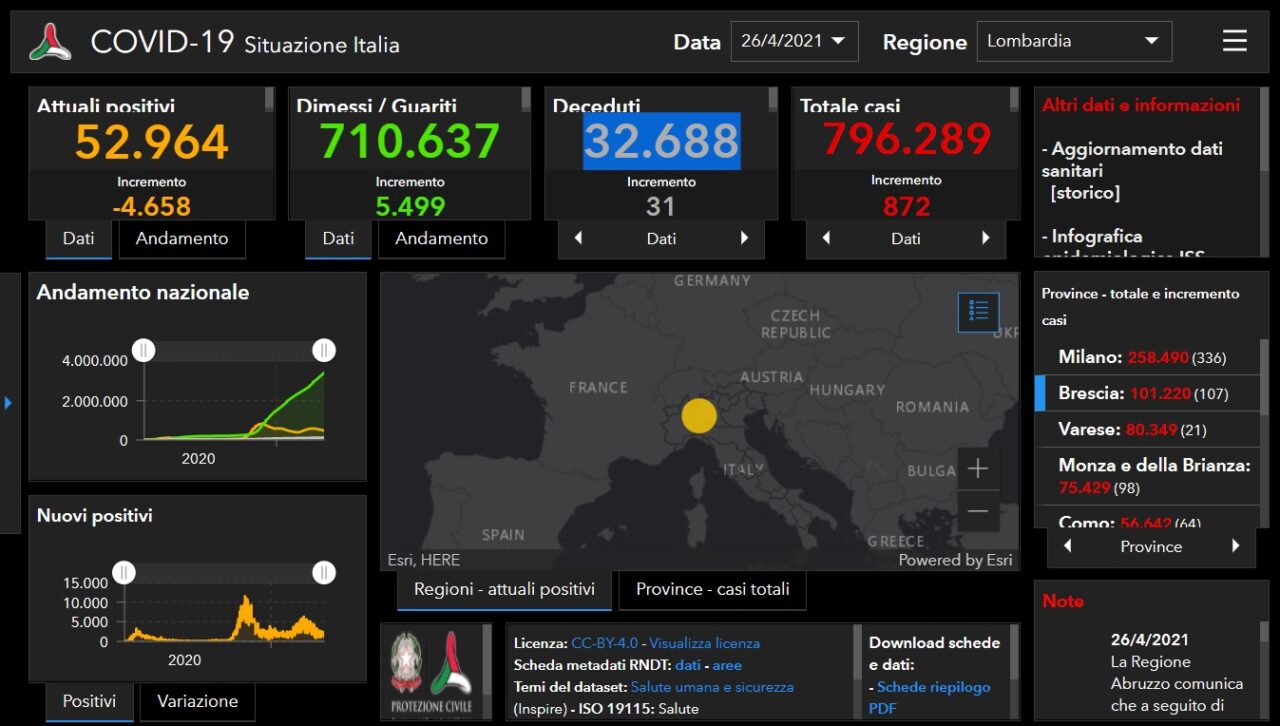Switch to Andamento tab under Attuali positivi
Viewport: 1280px width, 726px height.
(x=182, y=238)
